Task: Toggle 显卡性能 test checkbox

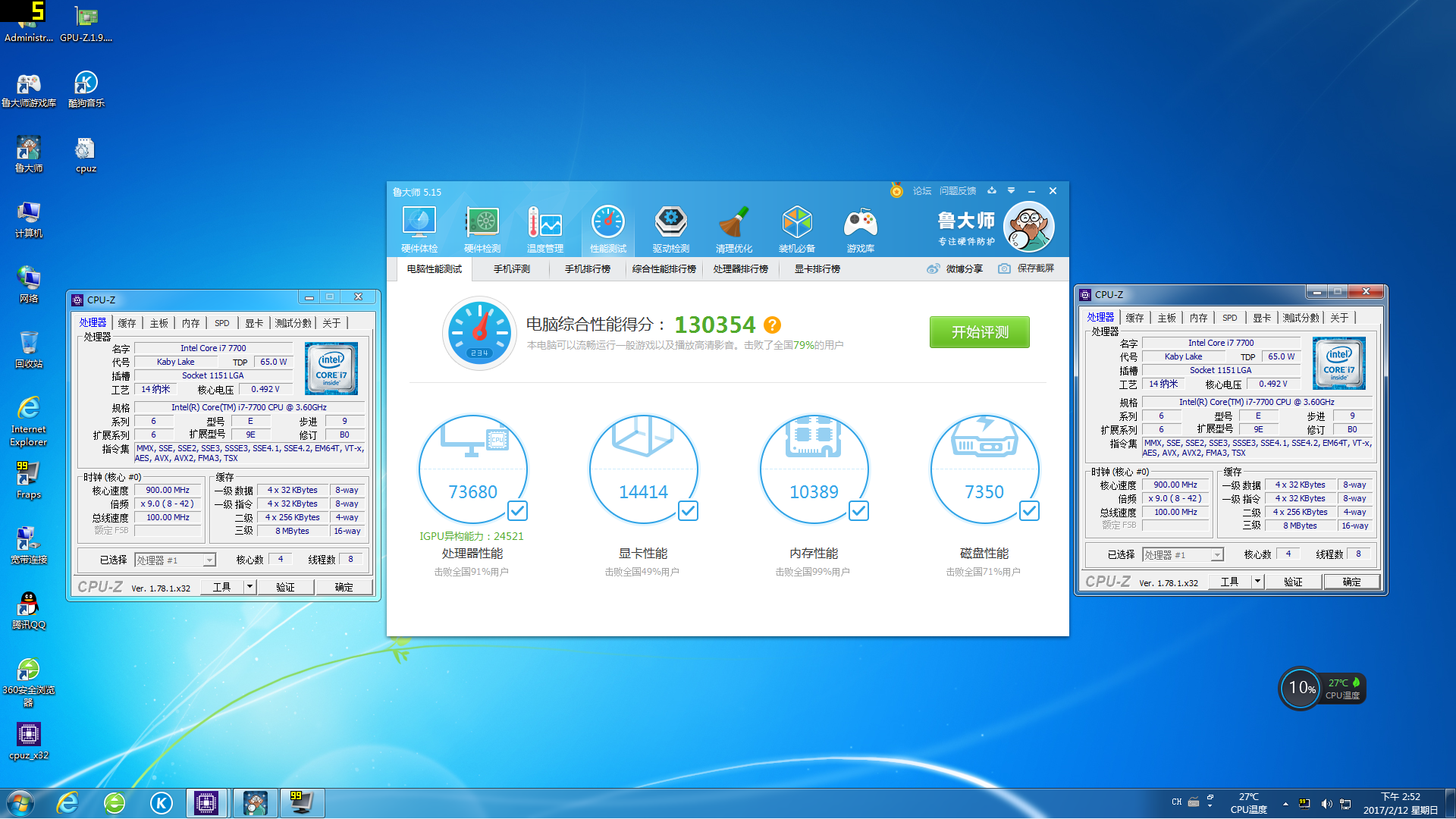Action: [x=689, y=510]
